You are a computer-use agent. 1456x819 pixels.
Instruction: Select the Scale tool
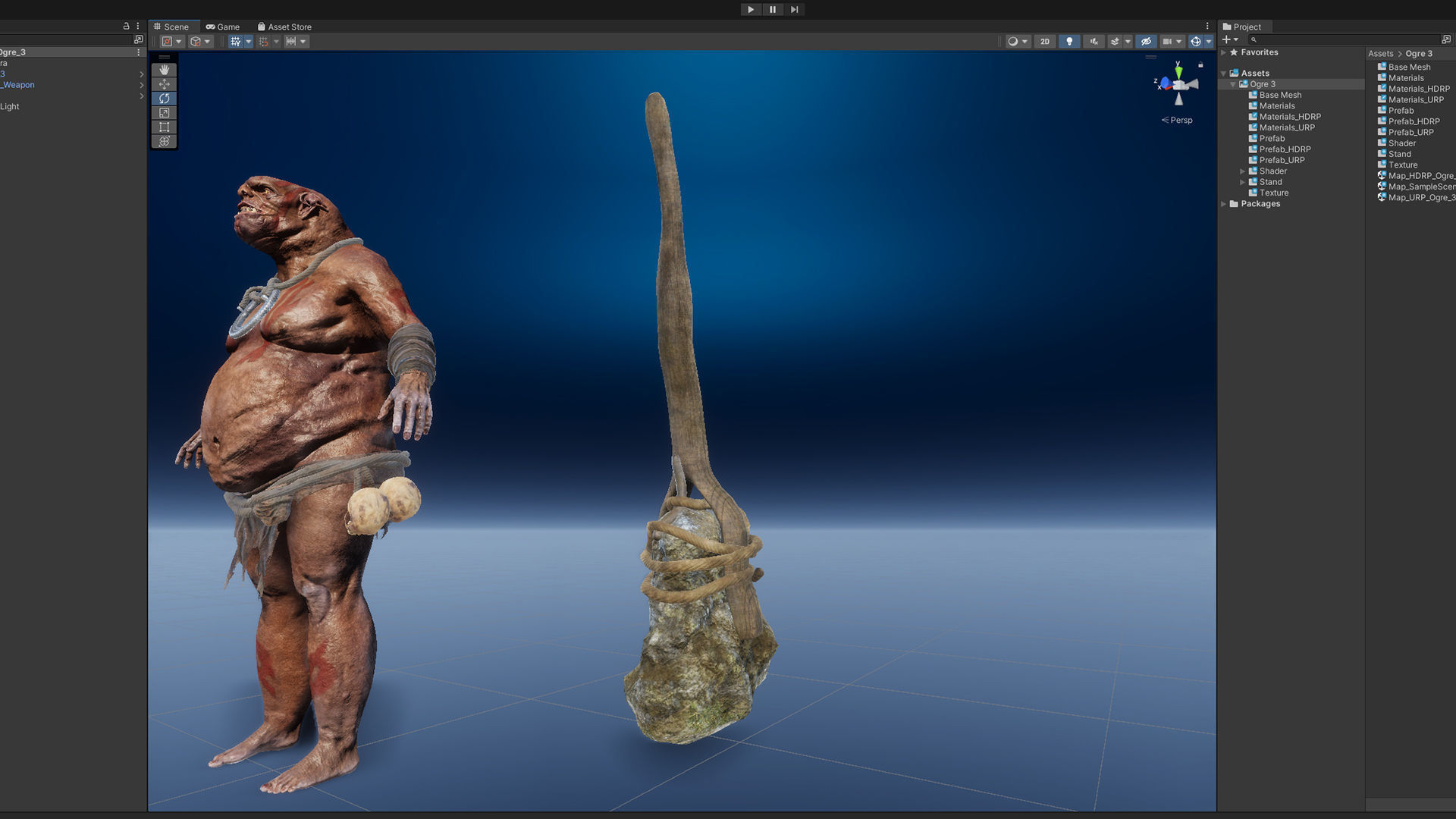click(164, 113)
